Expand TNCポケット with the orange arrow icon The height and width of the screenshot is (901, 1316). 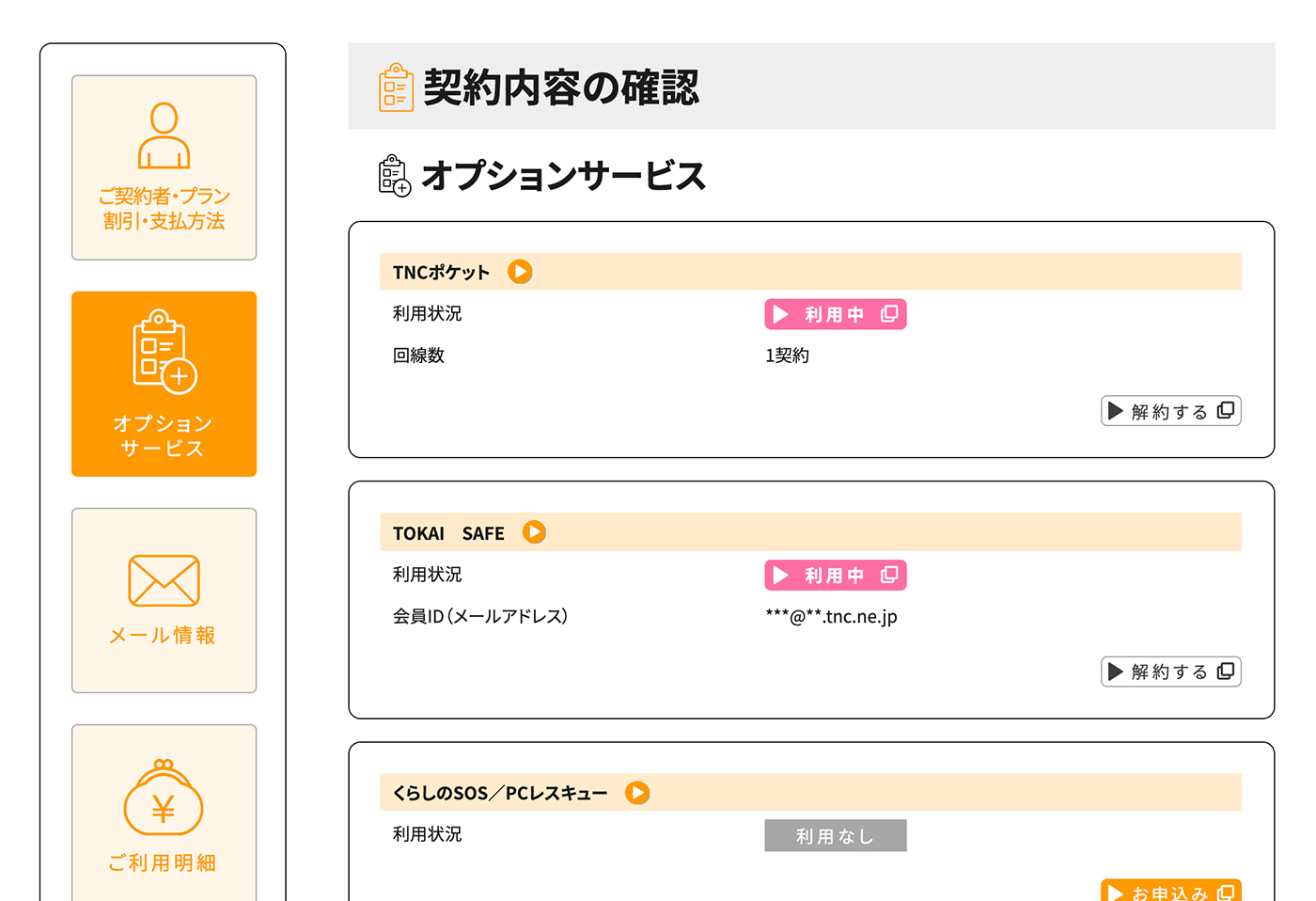[520, 272]
